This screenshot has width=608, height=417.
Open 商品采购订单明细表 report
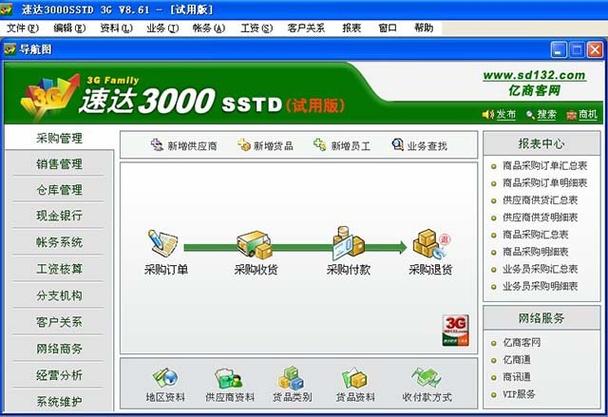544,183
